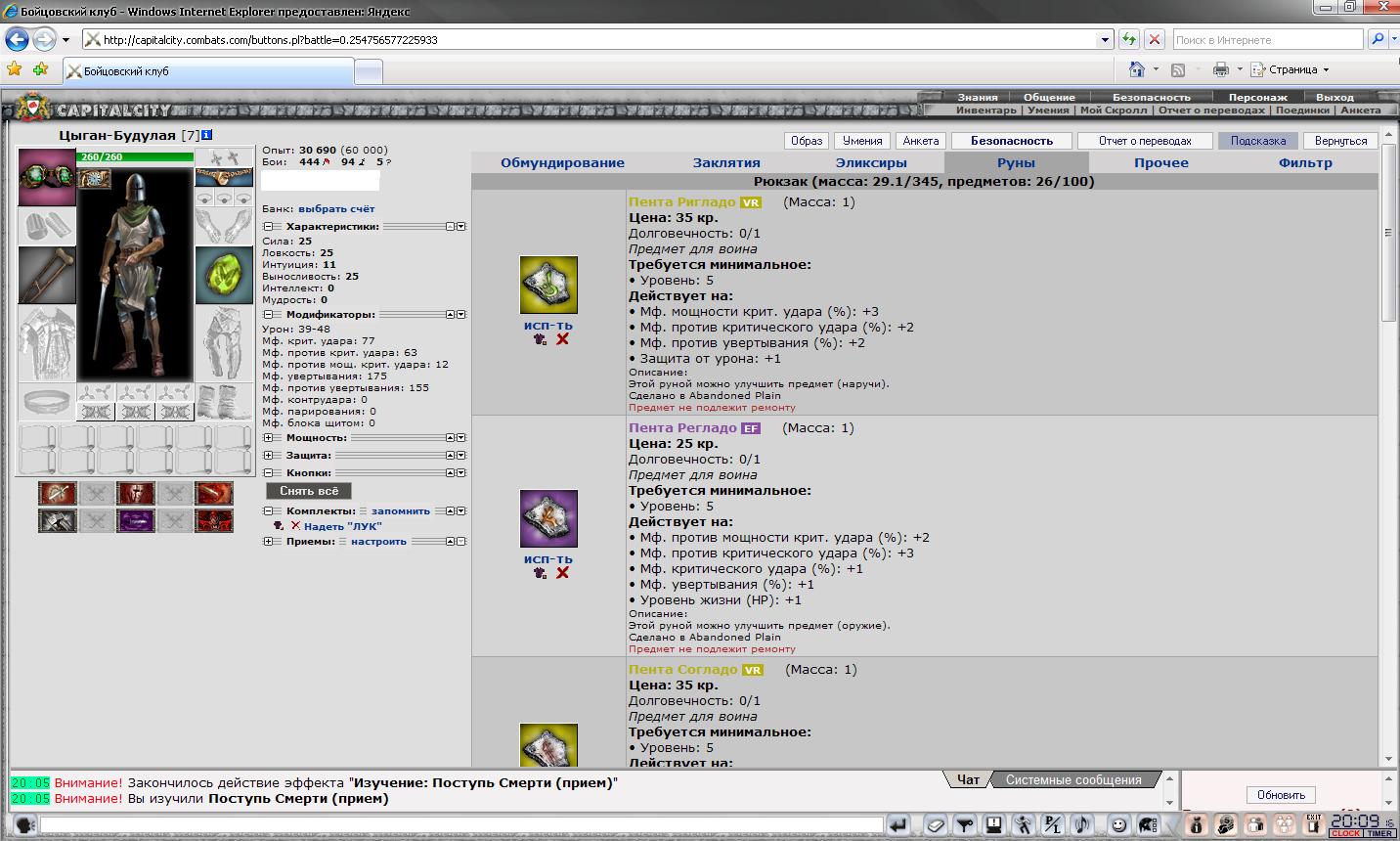
Task: Click the выбрать счёт bank link
Action: point(336,209)
